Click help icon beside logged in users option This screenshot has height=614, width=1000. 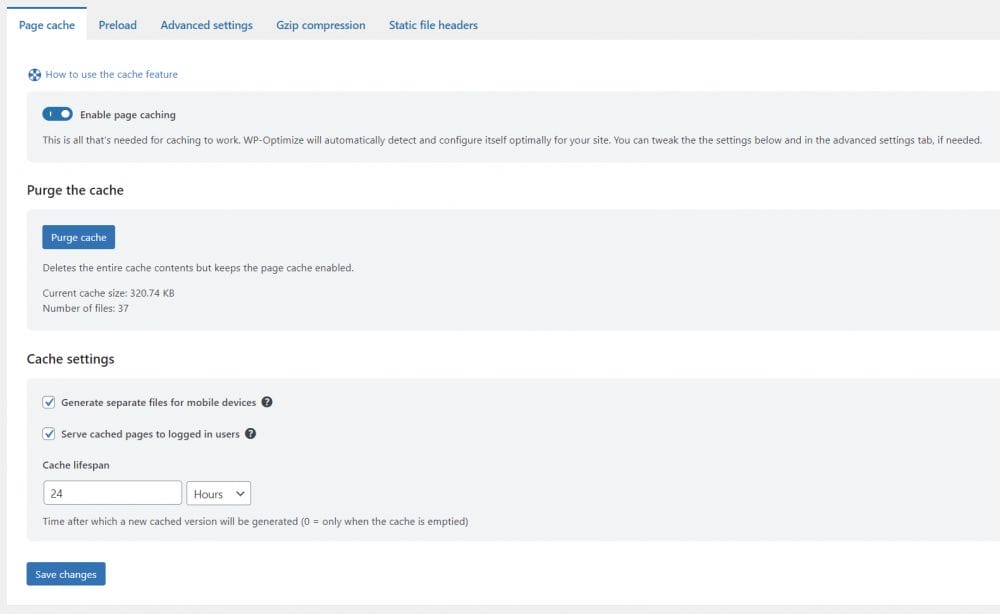coord(250,434)
